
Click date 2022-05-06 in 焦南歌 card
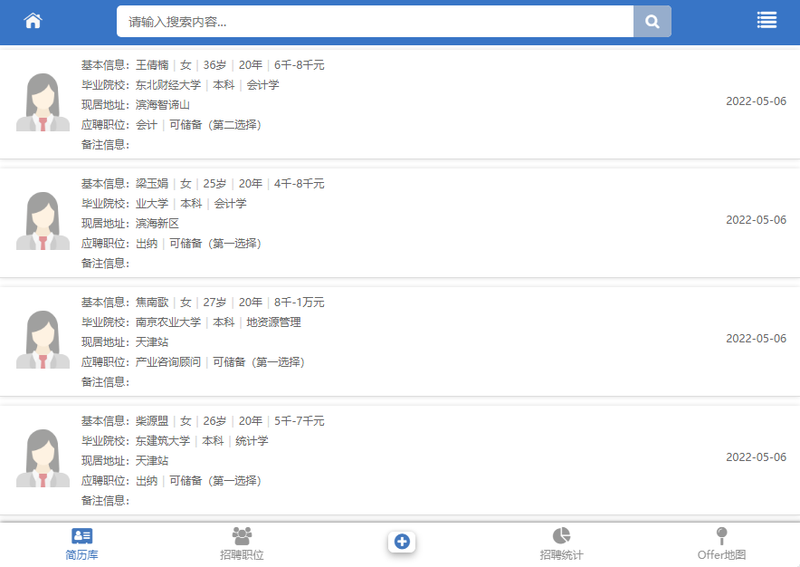click(756, 338)
